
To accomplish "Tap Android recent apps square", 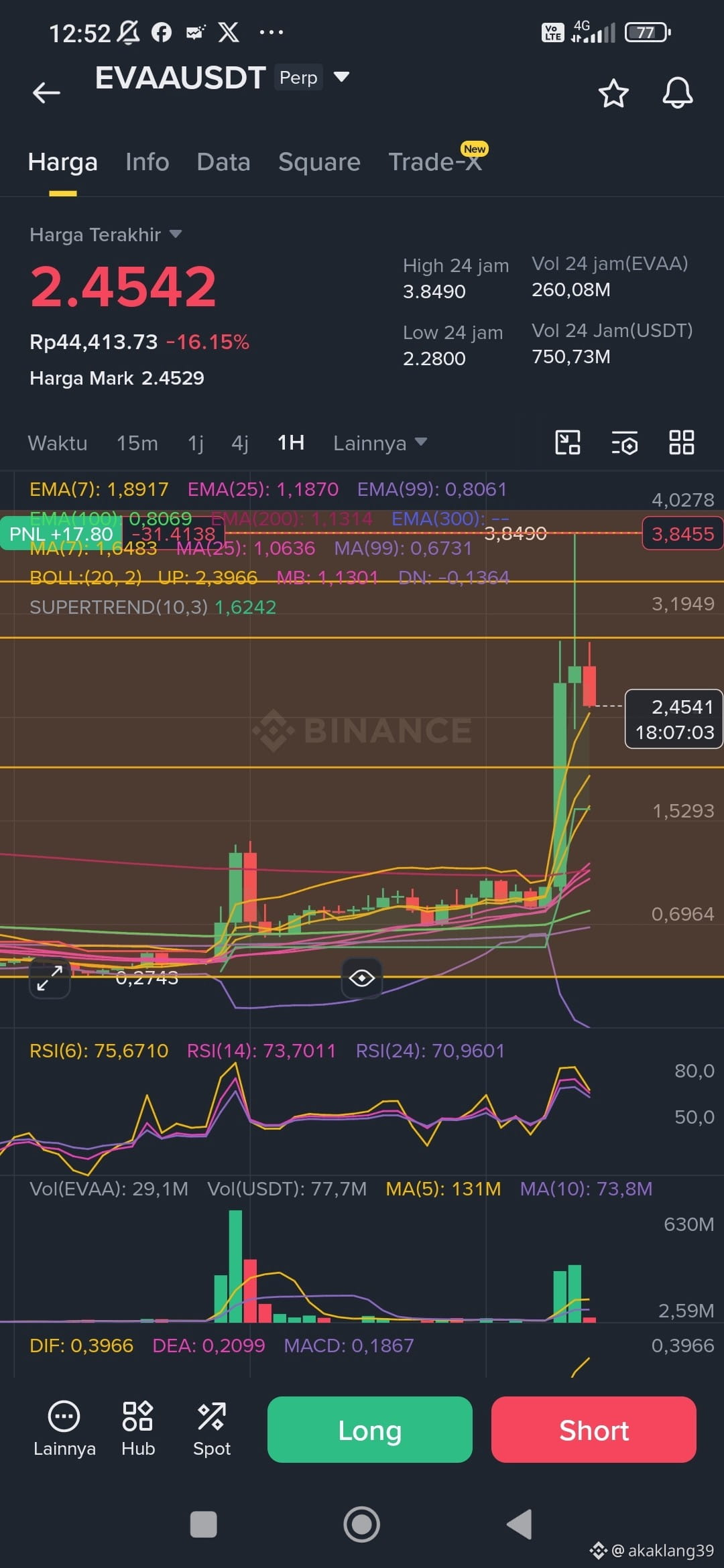I will (x=204, y=1524).
